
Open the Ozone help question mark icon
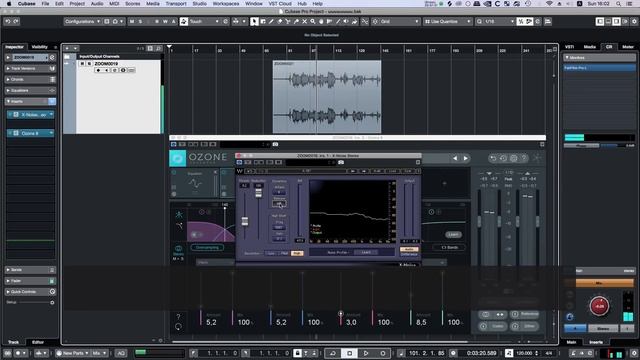point(524,158)
